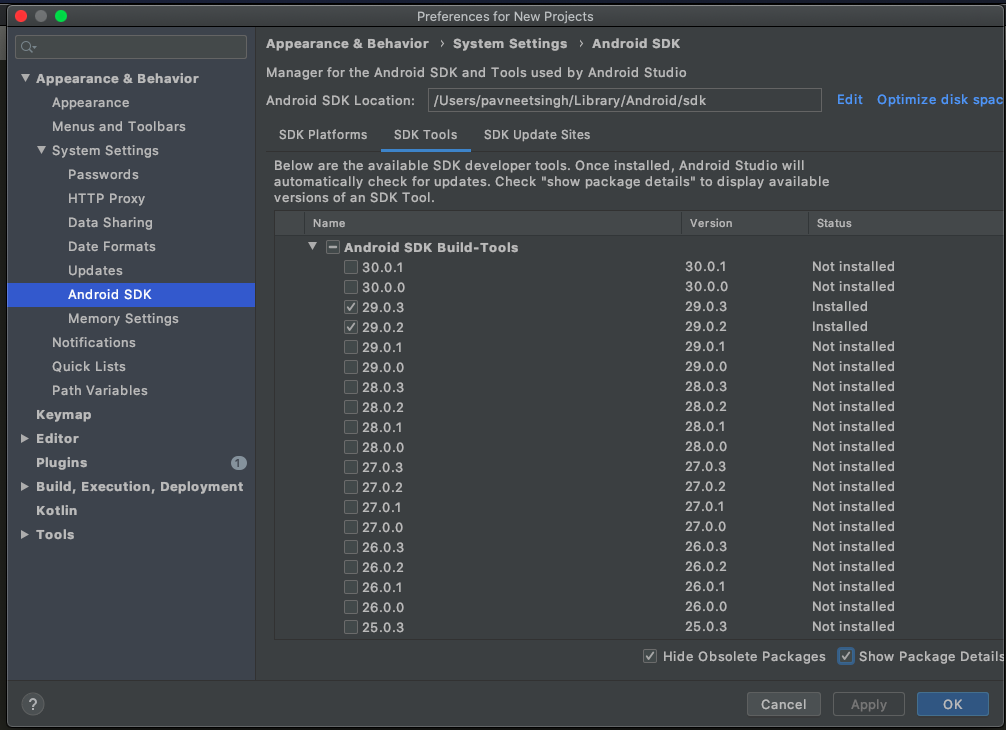Toggle Show Package Details checkbox
Screen dimensions: 1006x730
[846, 656]
